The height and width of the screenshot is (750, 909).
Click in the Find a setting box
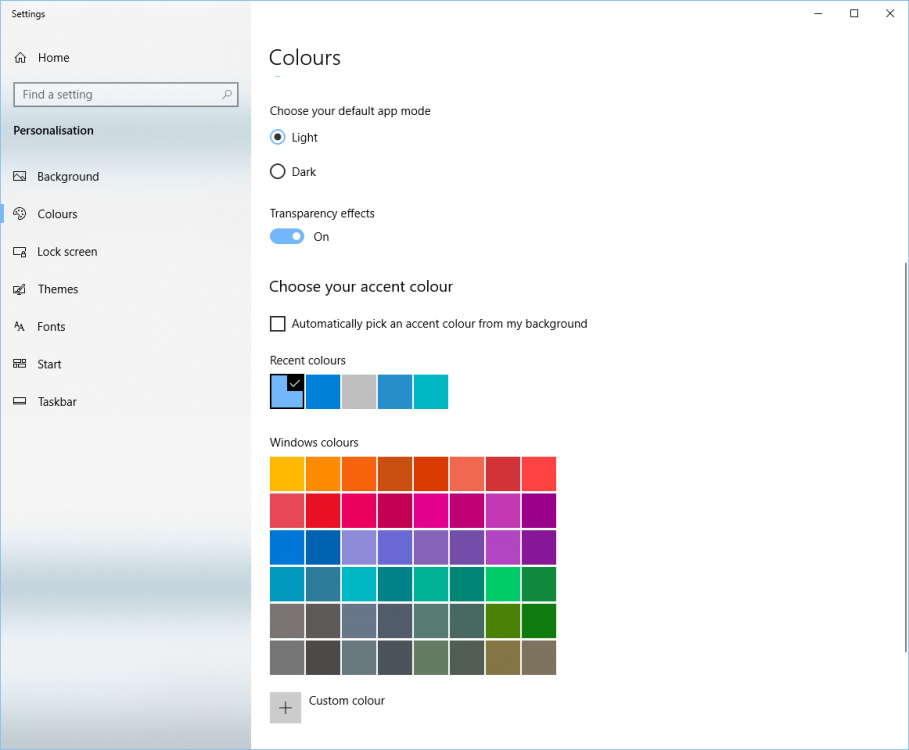point(115,95)
